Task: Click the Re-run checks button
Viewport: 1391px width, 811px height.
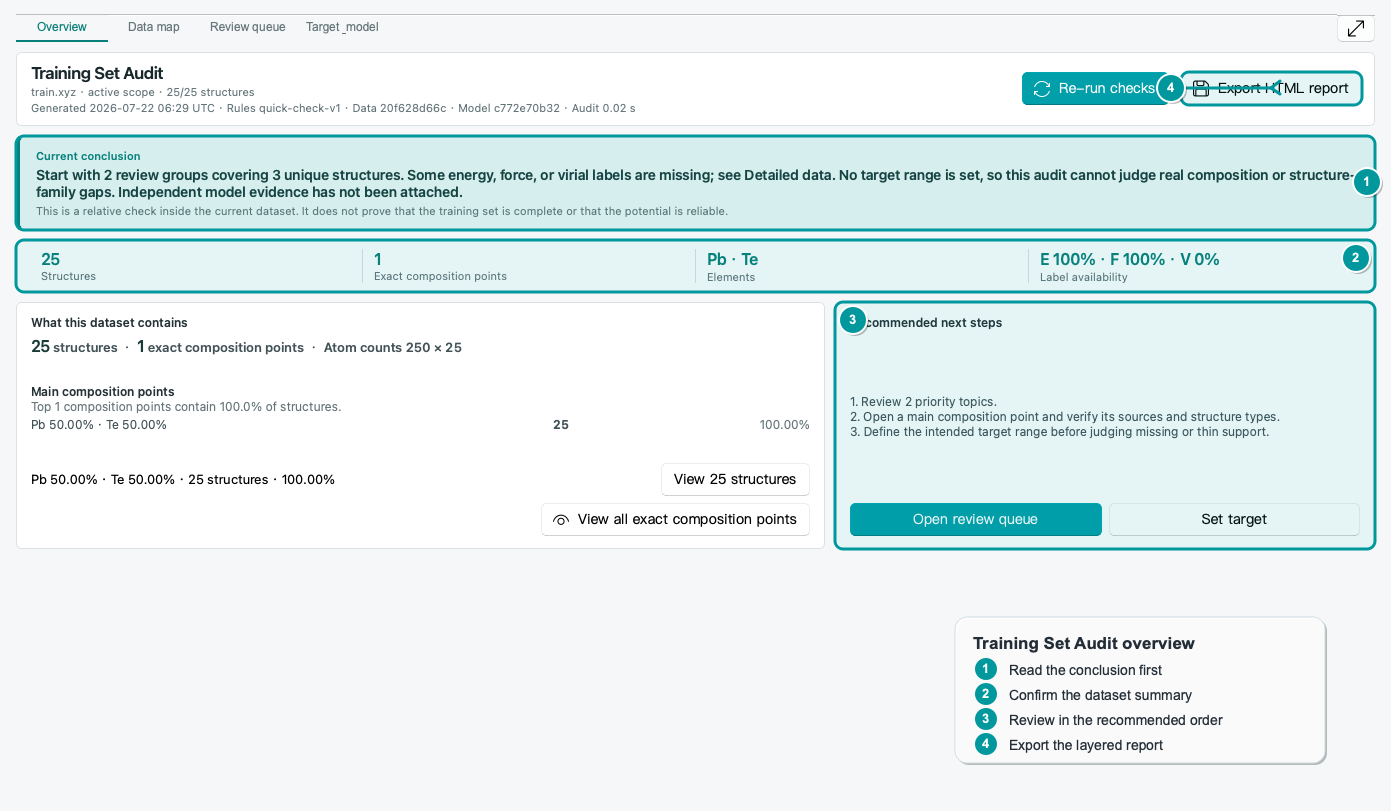Action: [x=1095, y=88]
